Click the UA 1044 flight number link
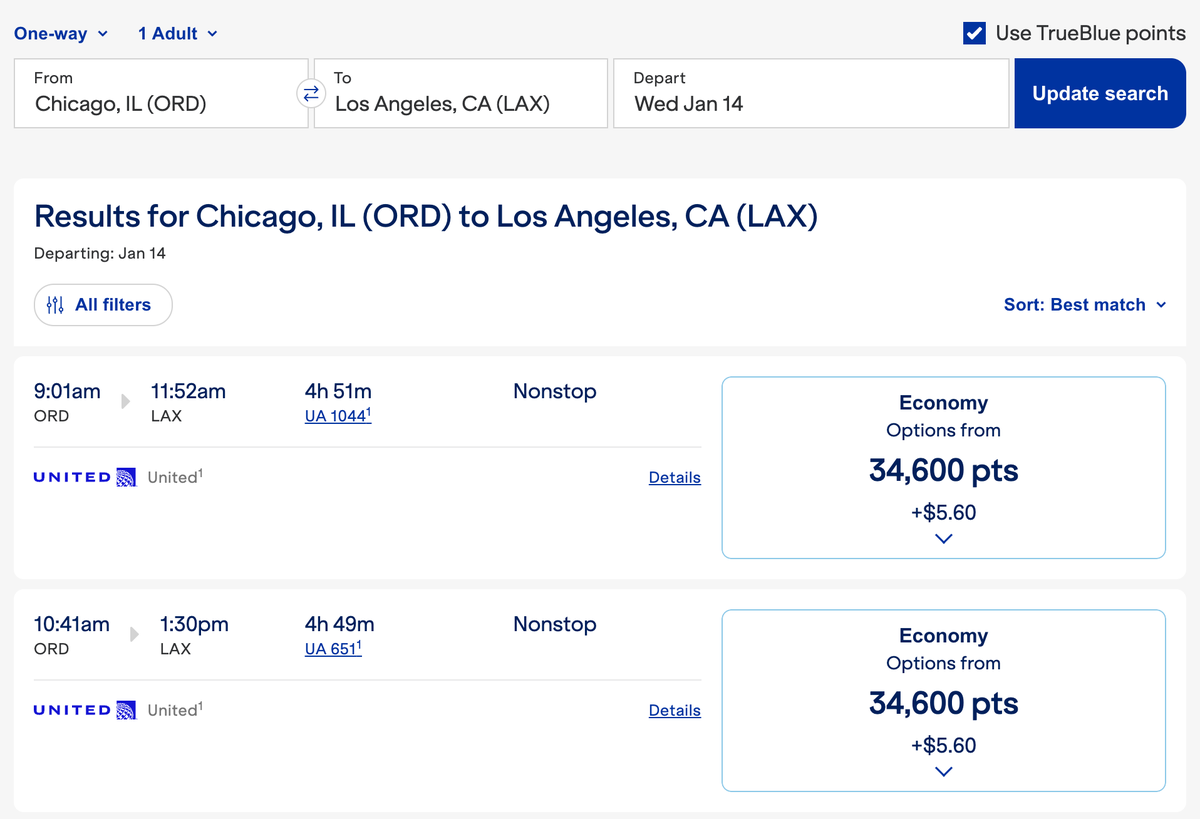This screenshot has height=819, width=1200. pos(337,416)
